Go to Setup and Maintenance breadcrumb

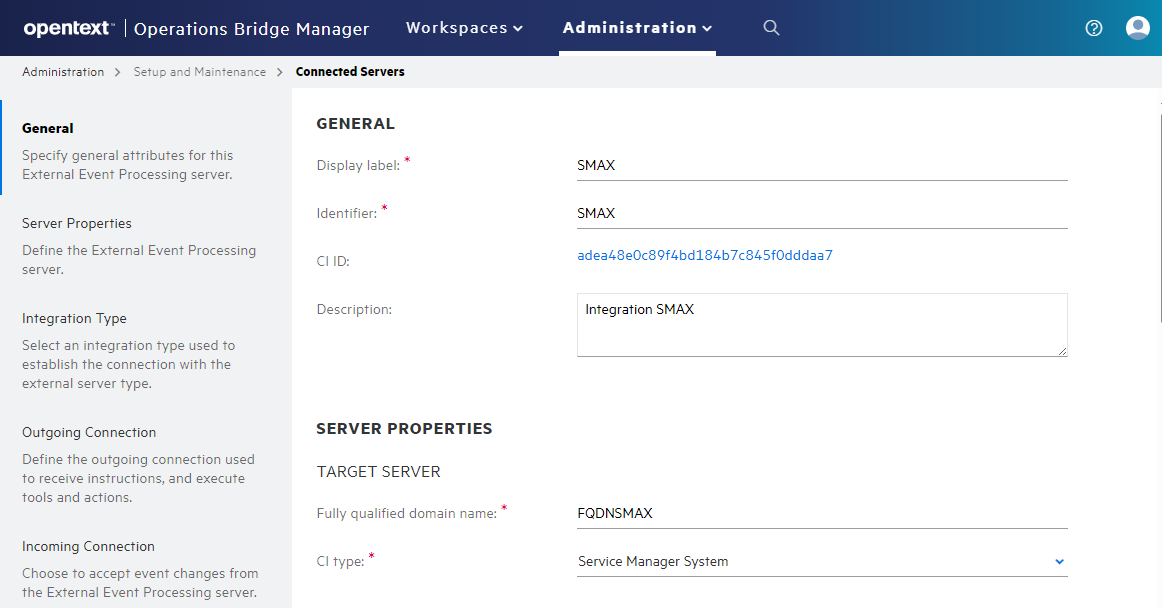point(200,72)
